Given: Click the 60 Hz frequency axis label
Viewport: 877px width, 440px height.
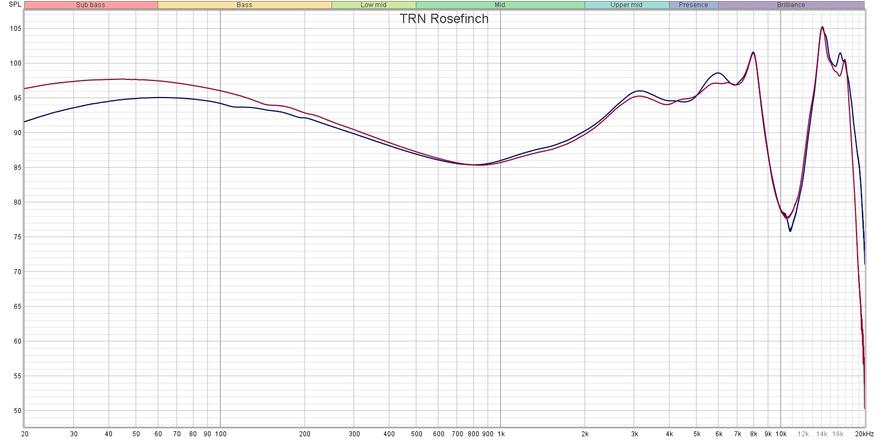Looking at the screenshot, I should point(158,434).
